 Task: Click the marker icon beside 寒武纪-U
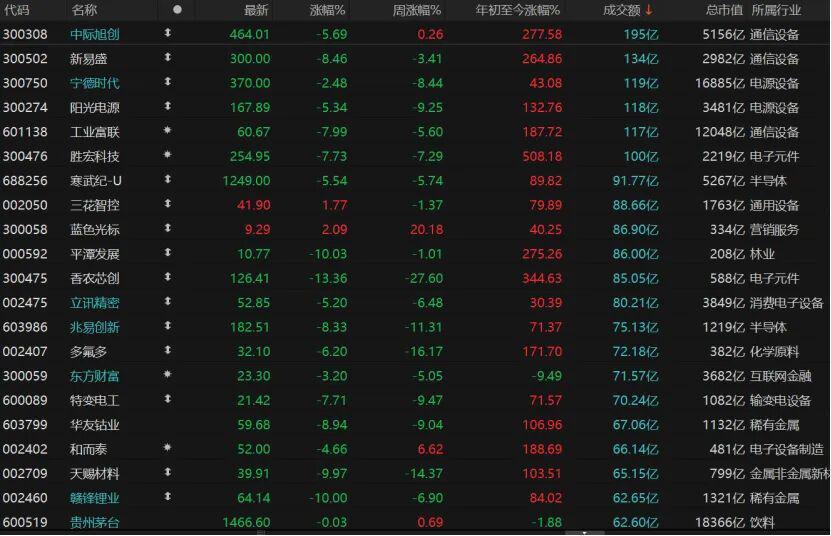pyautogui.click(x=167, y=180)
